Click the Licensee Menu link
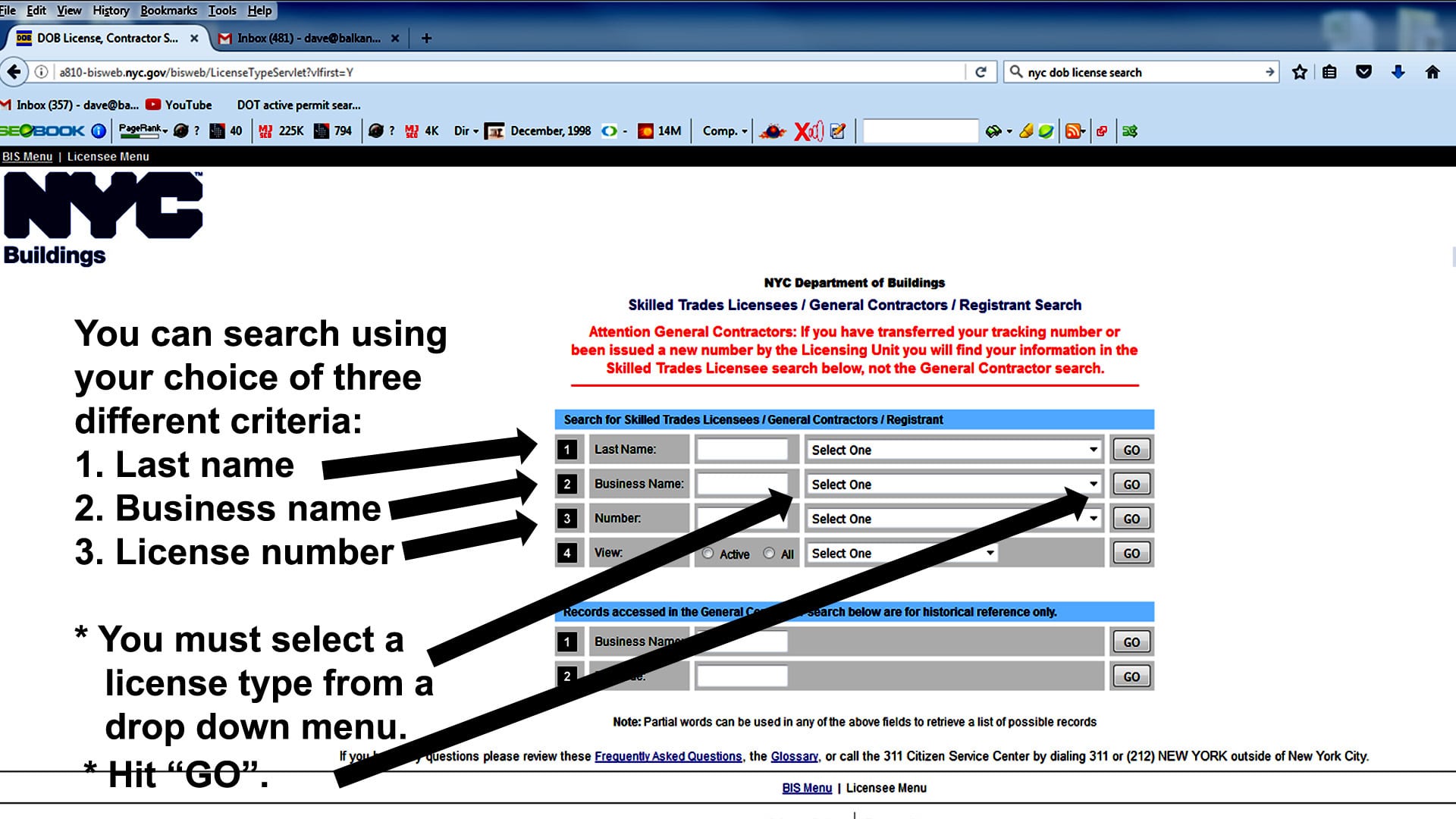 point(108,156)
